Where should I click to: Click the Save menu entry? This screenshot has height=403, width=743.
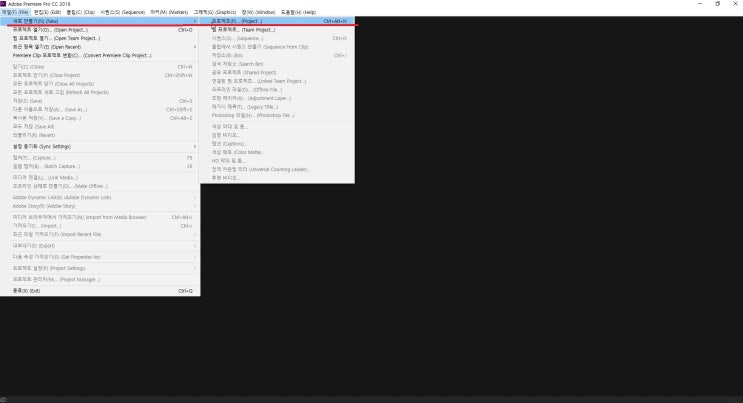(100, 101)
